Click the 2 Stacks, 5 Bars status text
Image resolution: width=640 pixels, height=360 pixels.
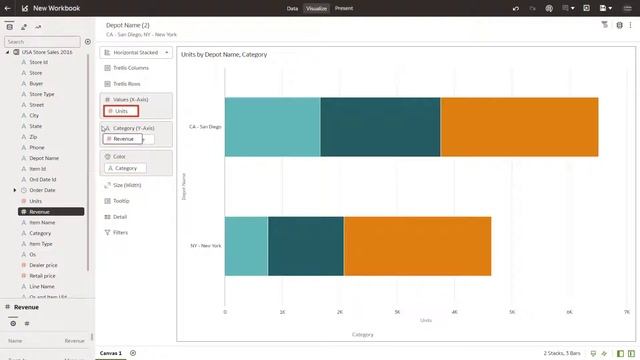562,353
